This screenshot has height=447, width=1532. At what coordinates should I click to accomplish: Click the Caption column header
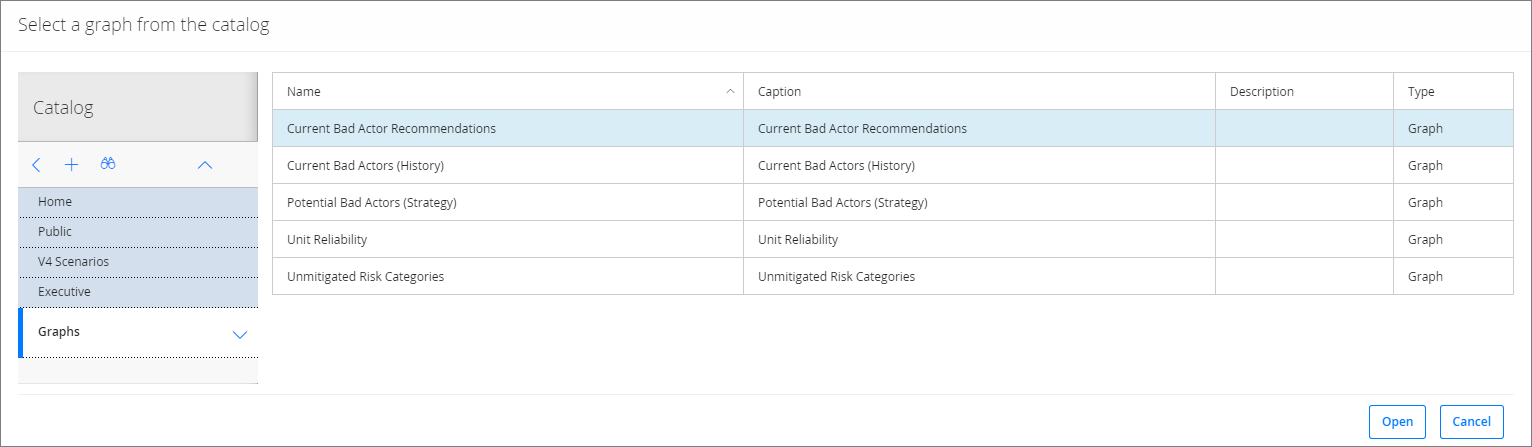tap(979, 91)
